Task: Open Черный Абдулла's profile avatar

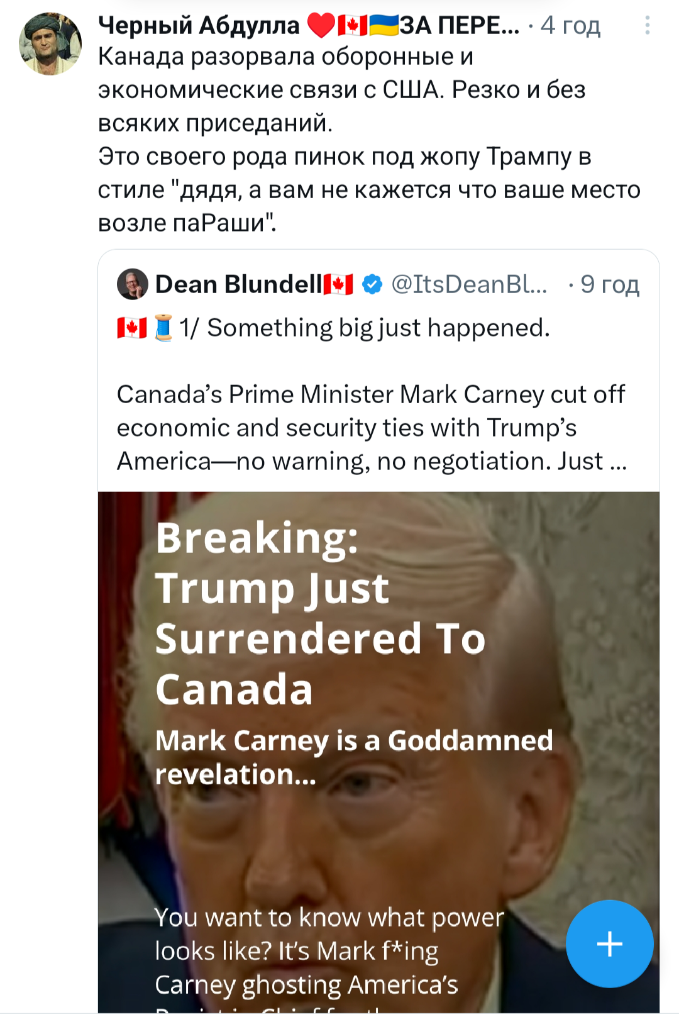Action: coord(51,44)
